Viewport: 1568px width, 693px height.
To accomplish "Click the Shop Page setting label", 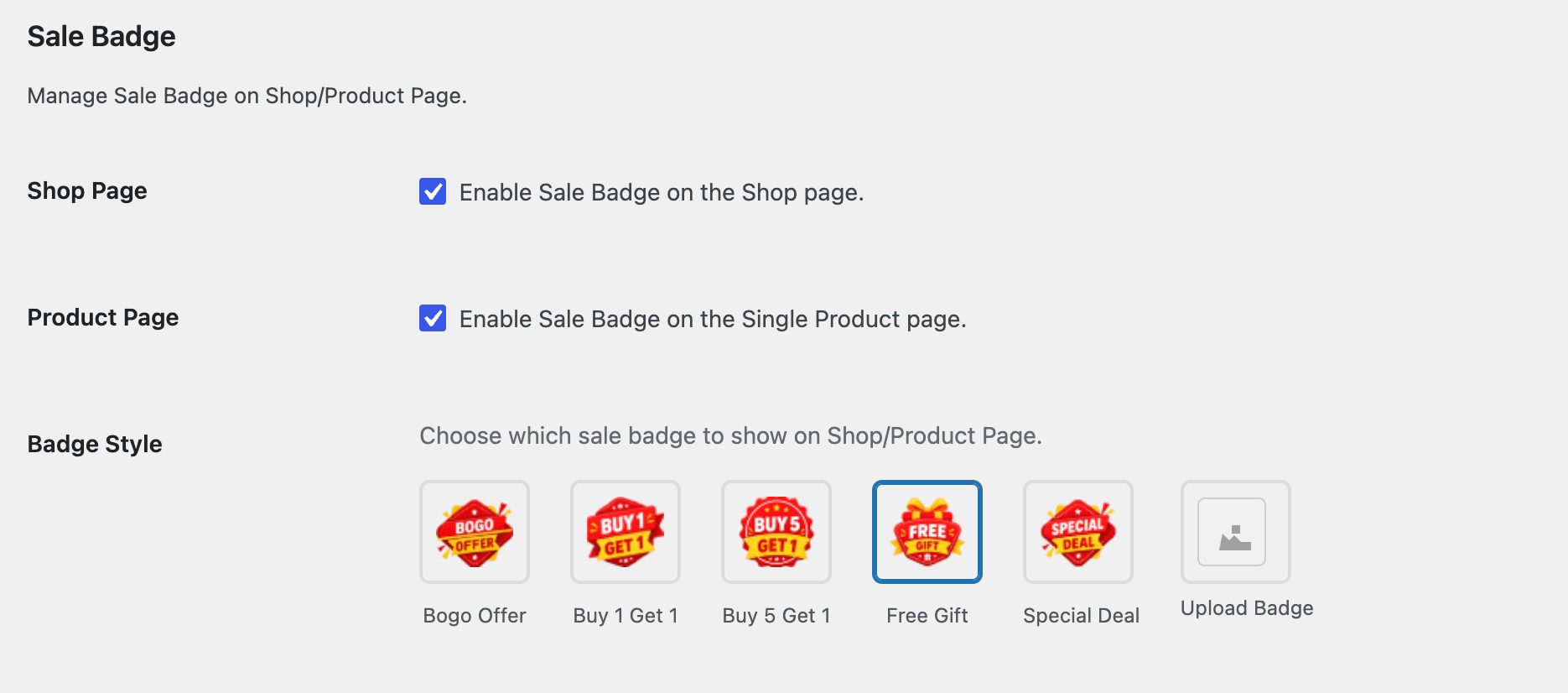I will click(x=87, y=191).
